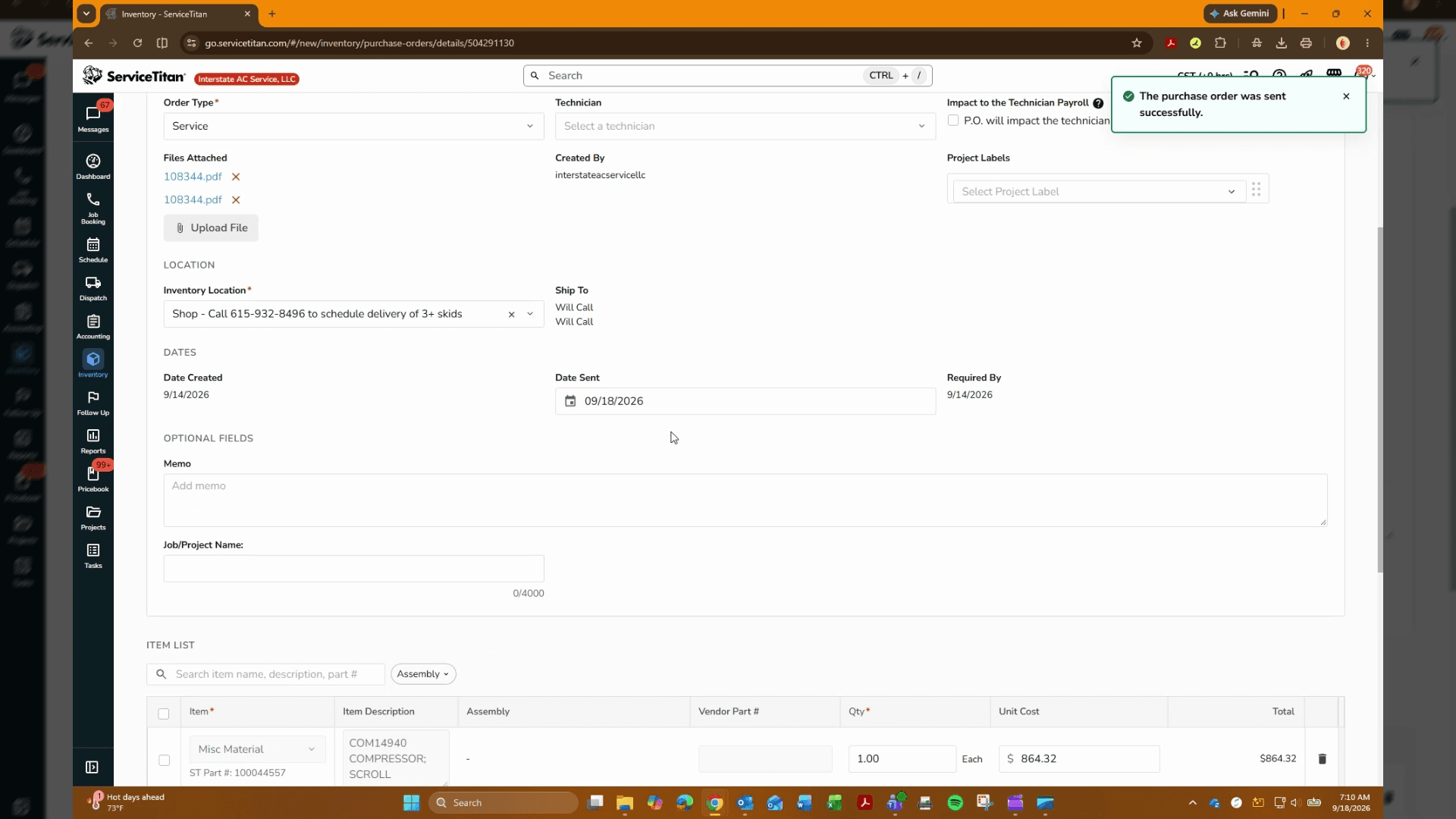The width and height of the screenshot is (1456, 819).
Task: Open the Assembly filter dropdown
Action: point(423,674)
